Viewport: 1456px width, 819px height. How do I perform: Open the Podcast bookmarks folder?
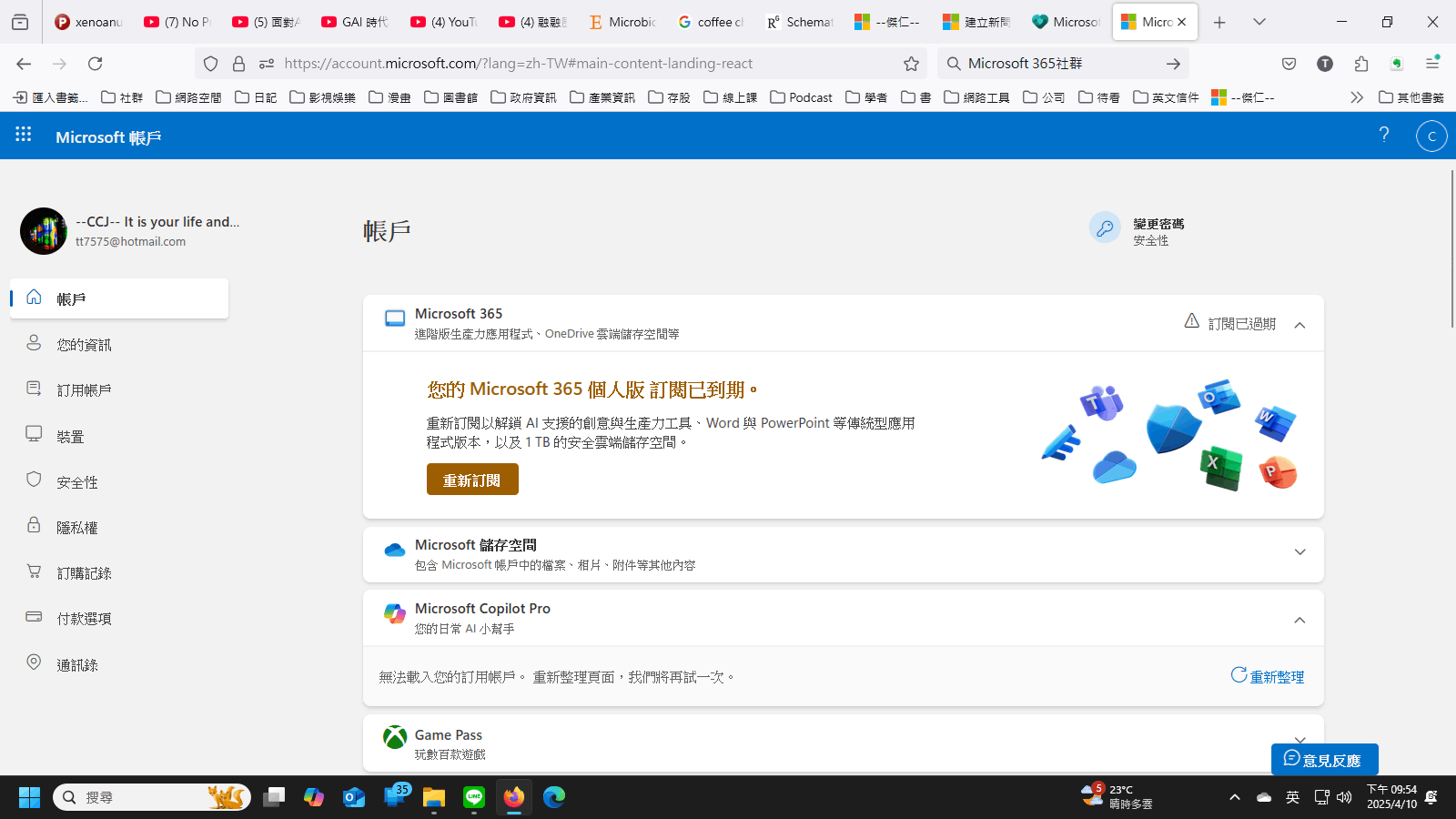pos(801,97)
